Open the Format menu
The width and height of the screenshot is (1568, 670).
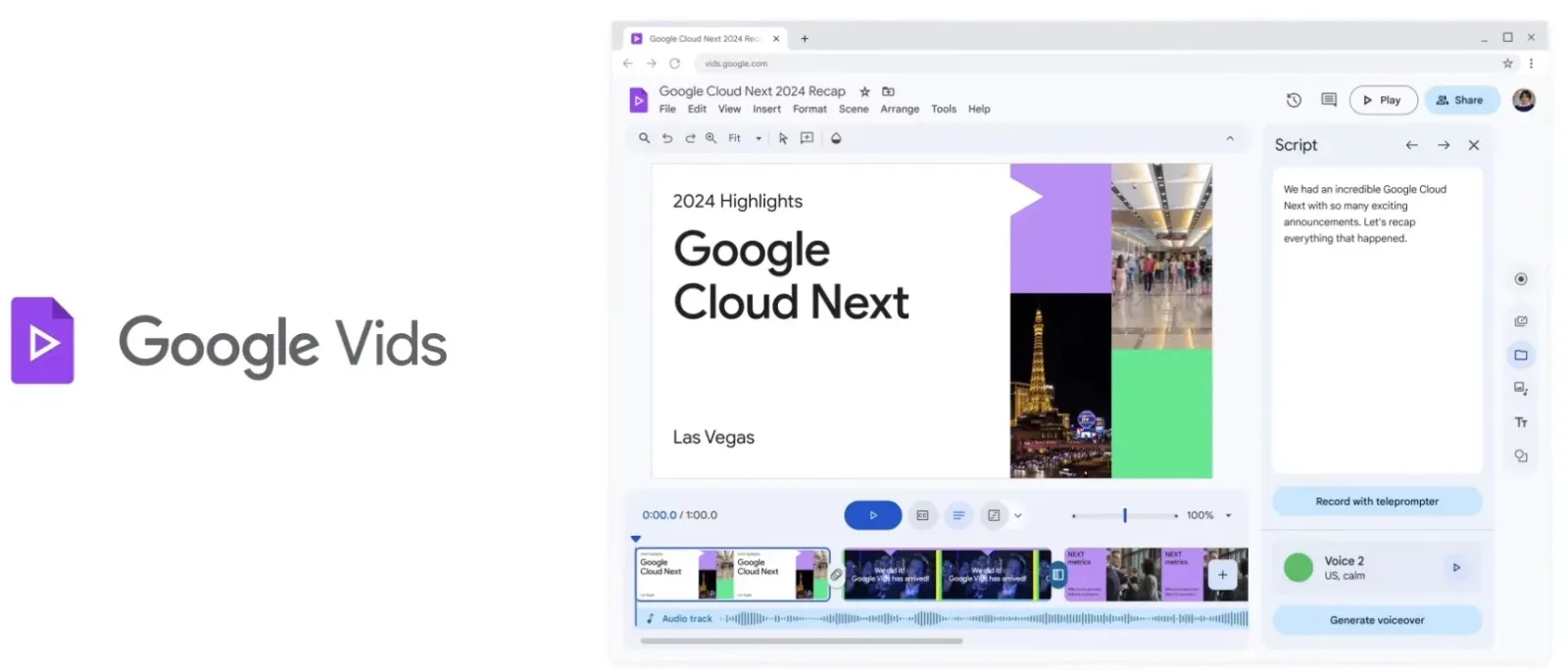pos(809,109)
